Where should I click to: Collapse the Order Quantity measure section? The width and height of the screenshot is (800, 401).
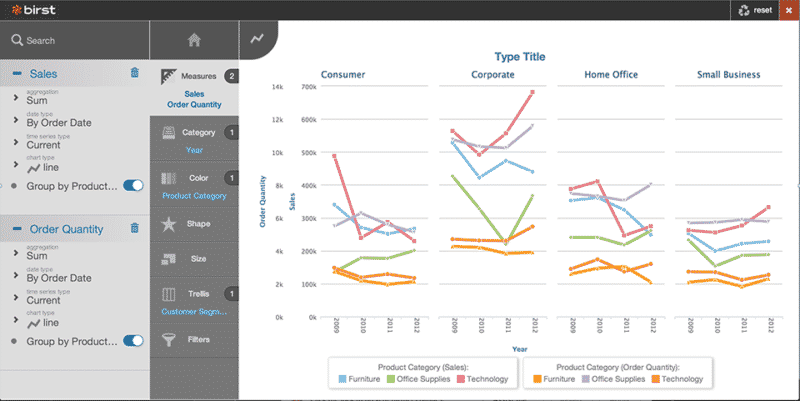pyautogui.click(x=18, y=229)
